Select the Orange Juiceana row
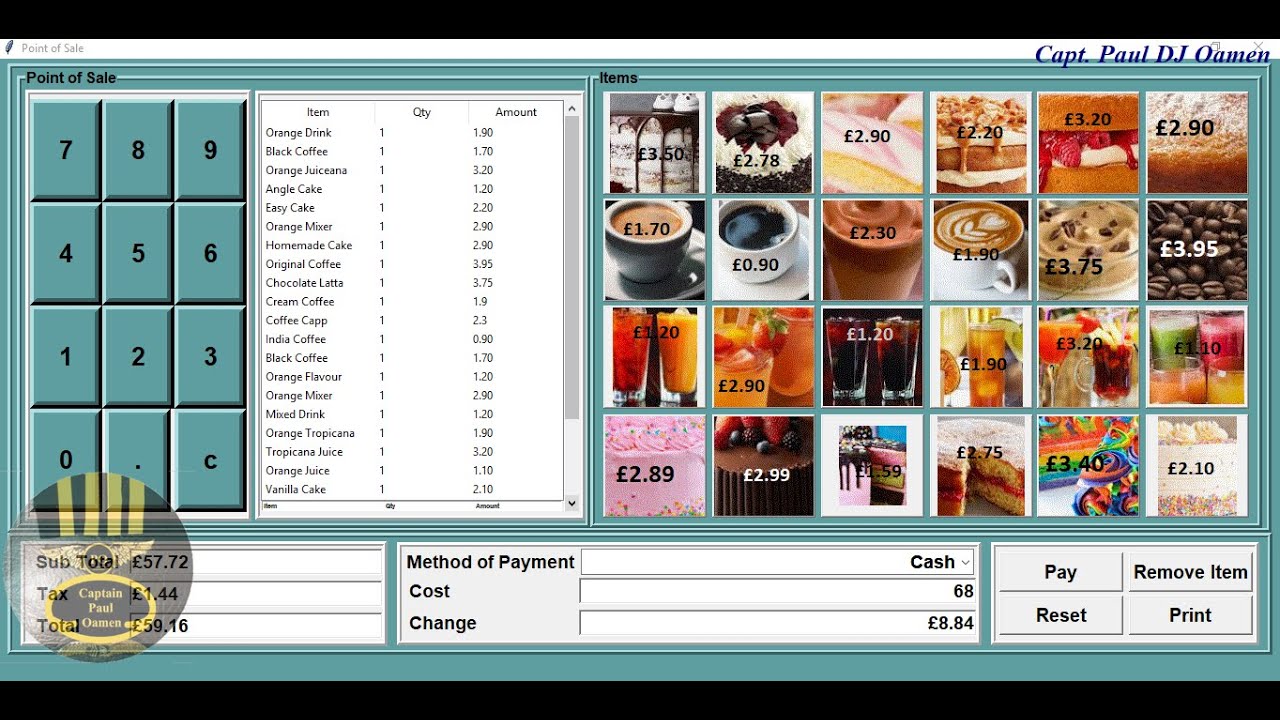 pos(412,170)
